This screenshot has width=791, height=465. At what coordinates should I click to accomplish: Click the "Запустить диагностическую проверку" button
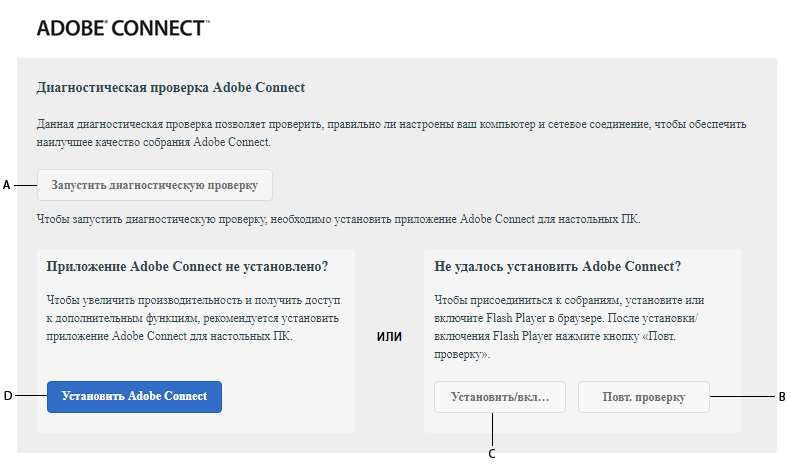(x=155, y=185)
